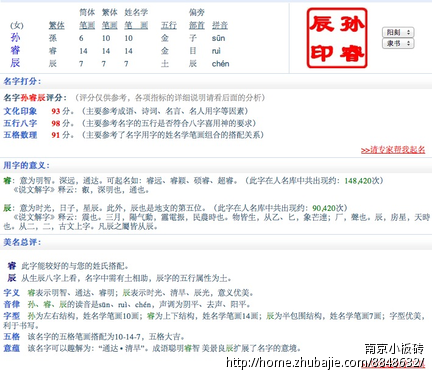
Task: Click the traditional form 孫 cell
Action: tap(53, 38)
